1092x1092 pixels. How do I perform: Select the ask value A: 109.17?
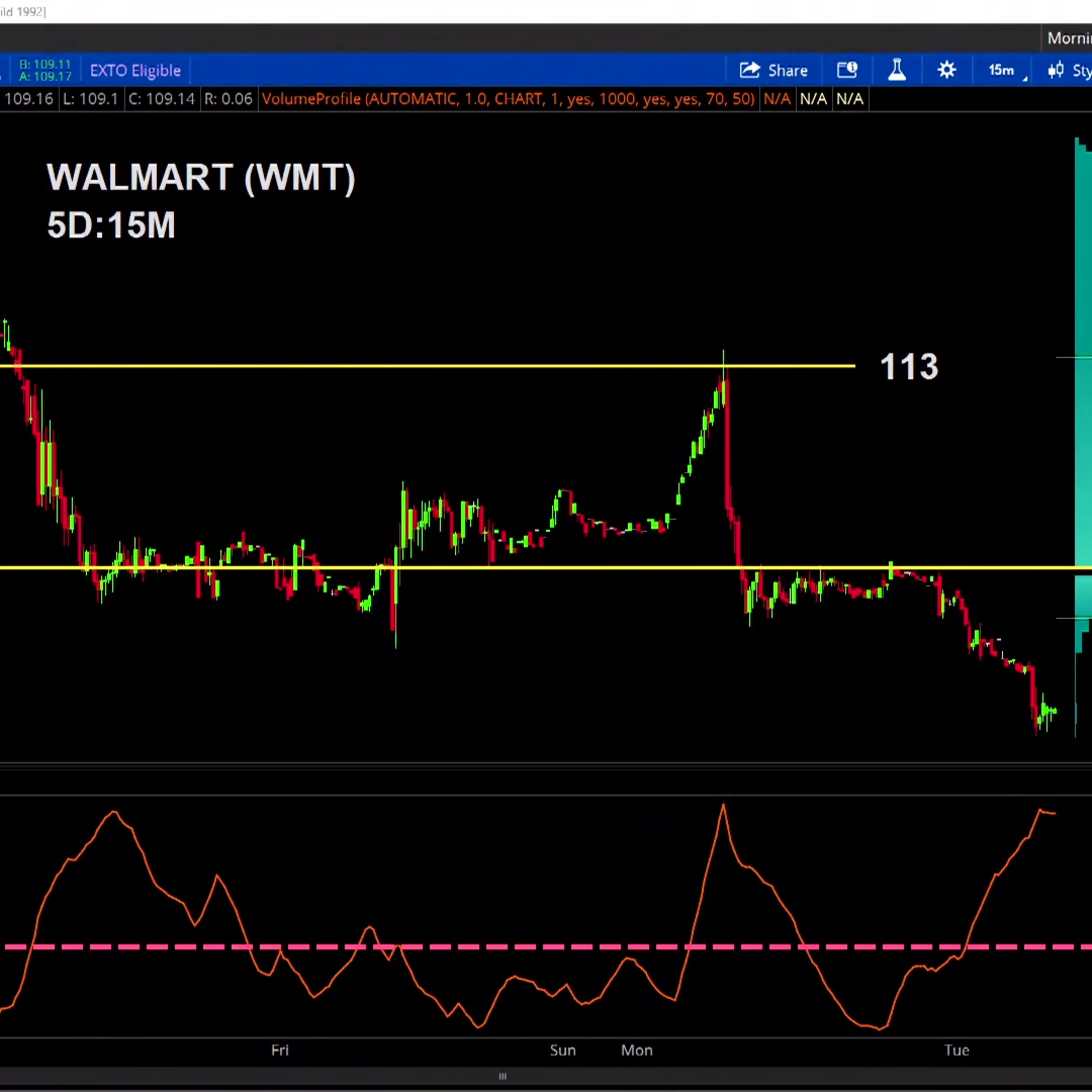pyautogui.click(x=45, y=76)
